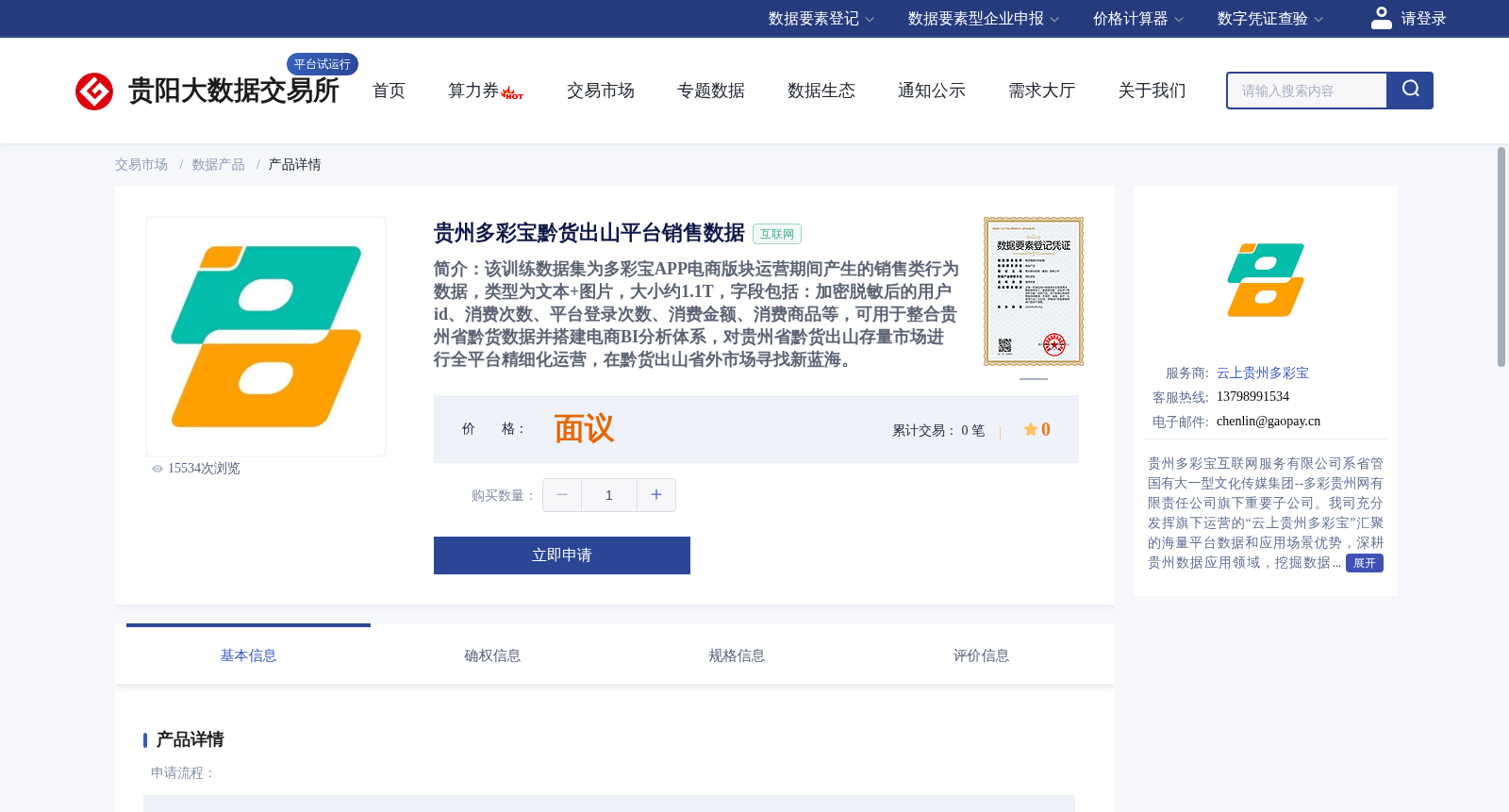Click the product title 贵州多彩宝黔货出山平台销售数据

tap(589, 233)
